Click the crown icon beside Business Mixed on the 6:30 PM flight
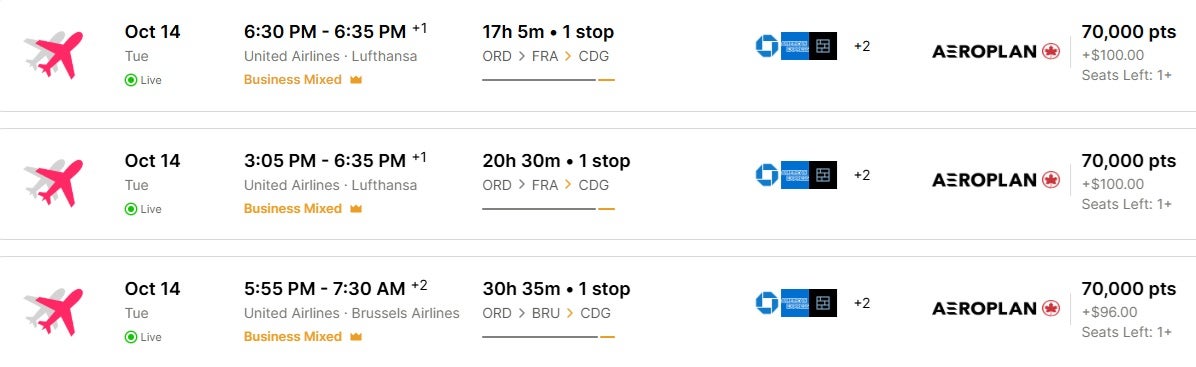 tap(355, 79)
